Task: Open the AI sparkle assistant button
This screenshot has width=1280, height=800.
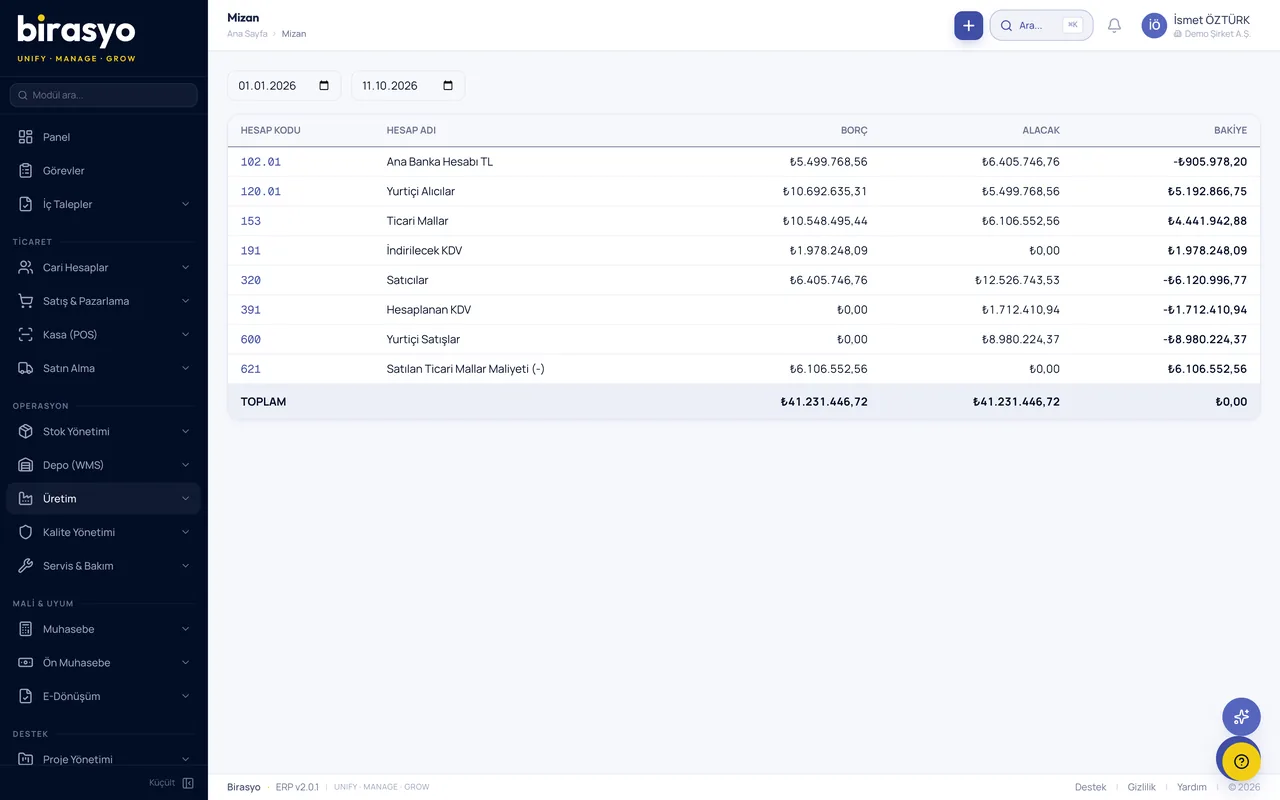Action: click(1241, 717)
